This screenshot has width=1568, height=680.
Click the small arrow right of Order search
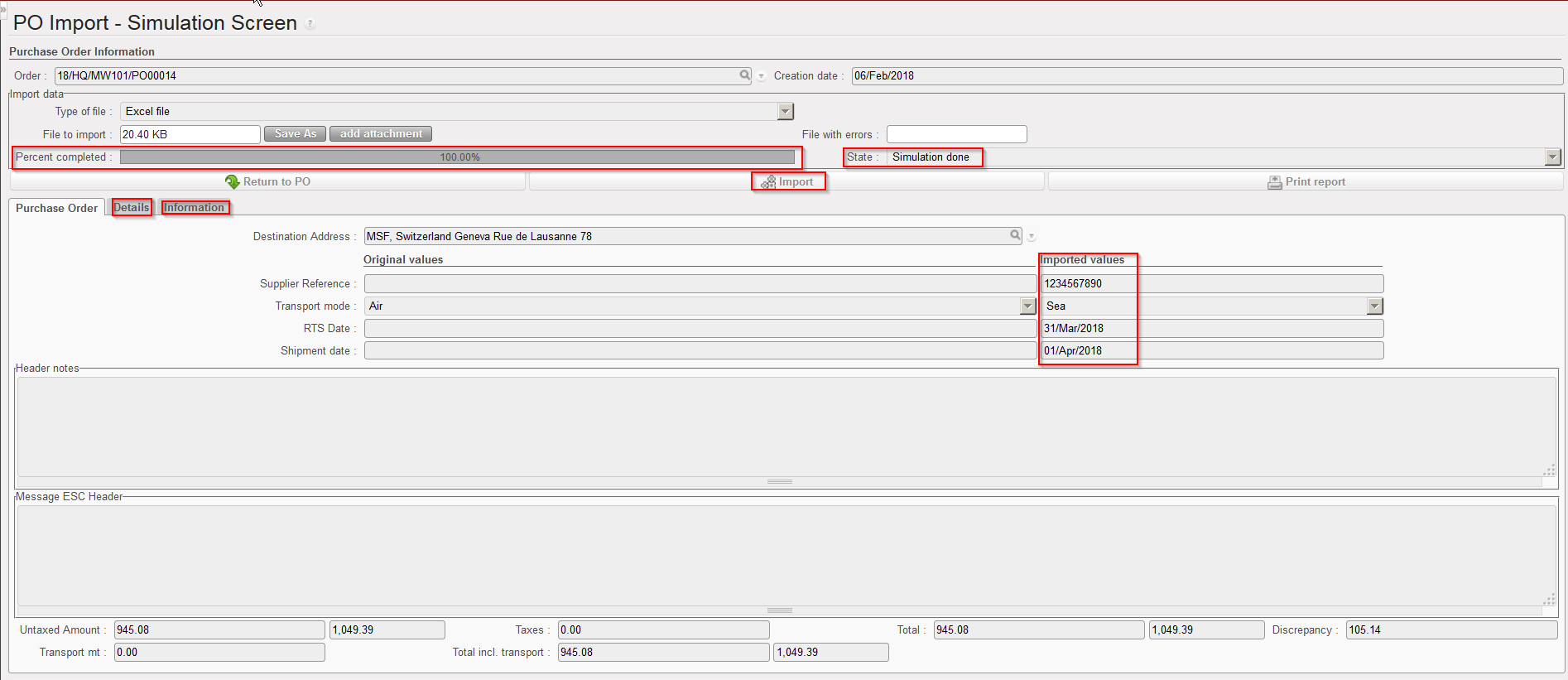(761, 76)
